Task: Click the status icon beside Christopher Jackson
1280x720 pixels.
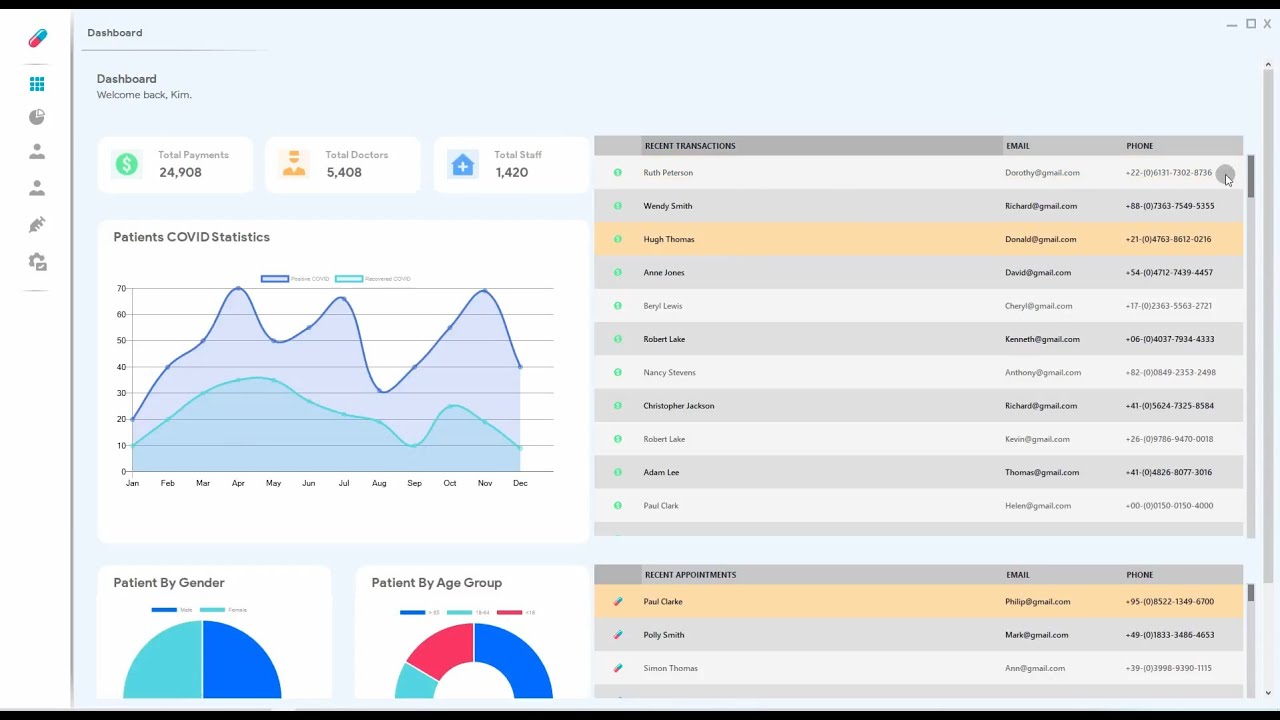Action: (617, 406)
